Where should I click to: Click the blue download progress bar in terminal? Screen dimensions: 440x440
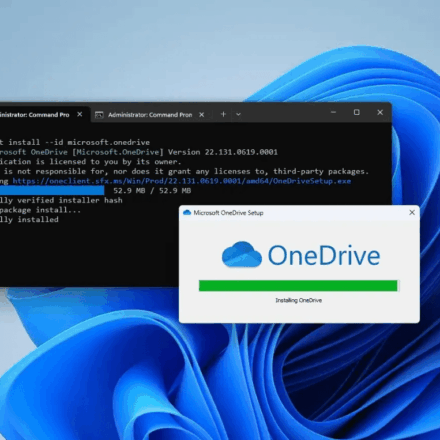click(x=52, y=191)
